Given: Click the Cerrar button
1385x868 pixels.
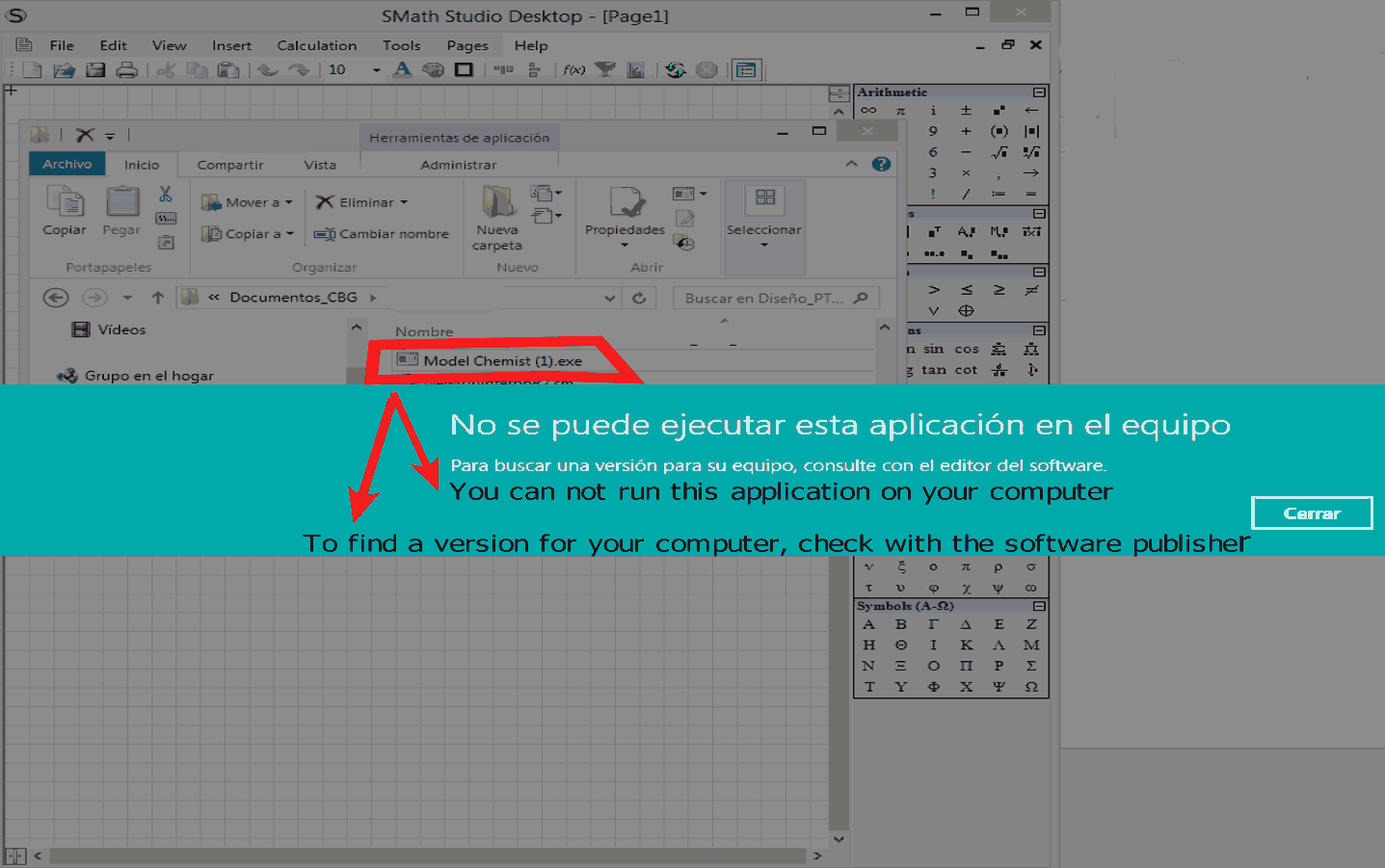Looking at the screenshot, I should point(1311,513).
